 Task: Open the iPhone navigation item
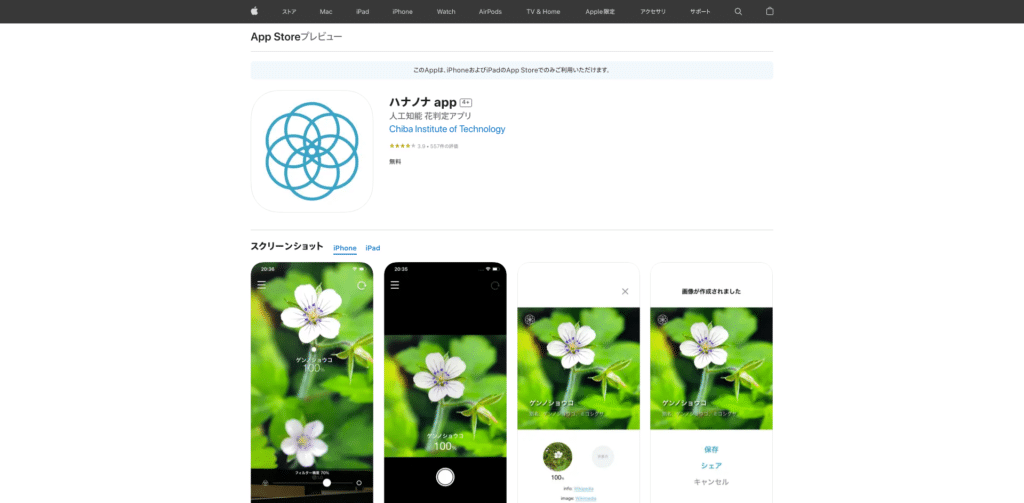point(402,12)
